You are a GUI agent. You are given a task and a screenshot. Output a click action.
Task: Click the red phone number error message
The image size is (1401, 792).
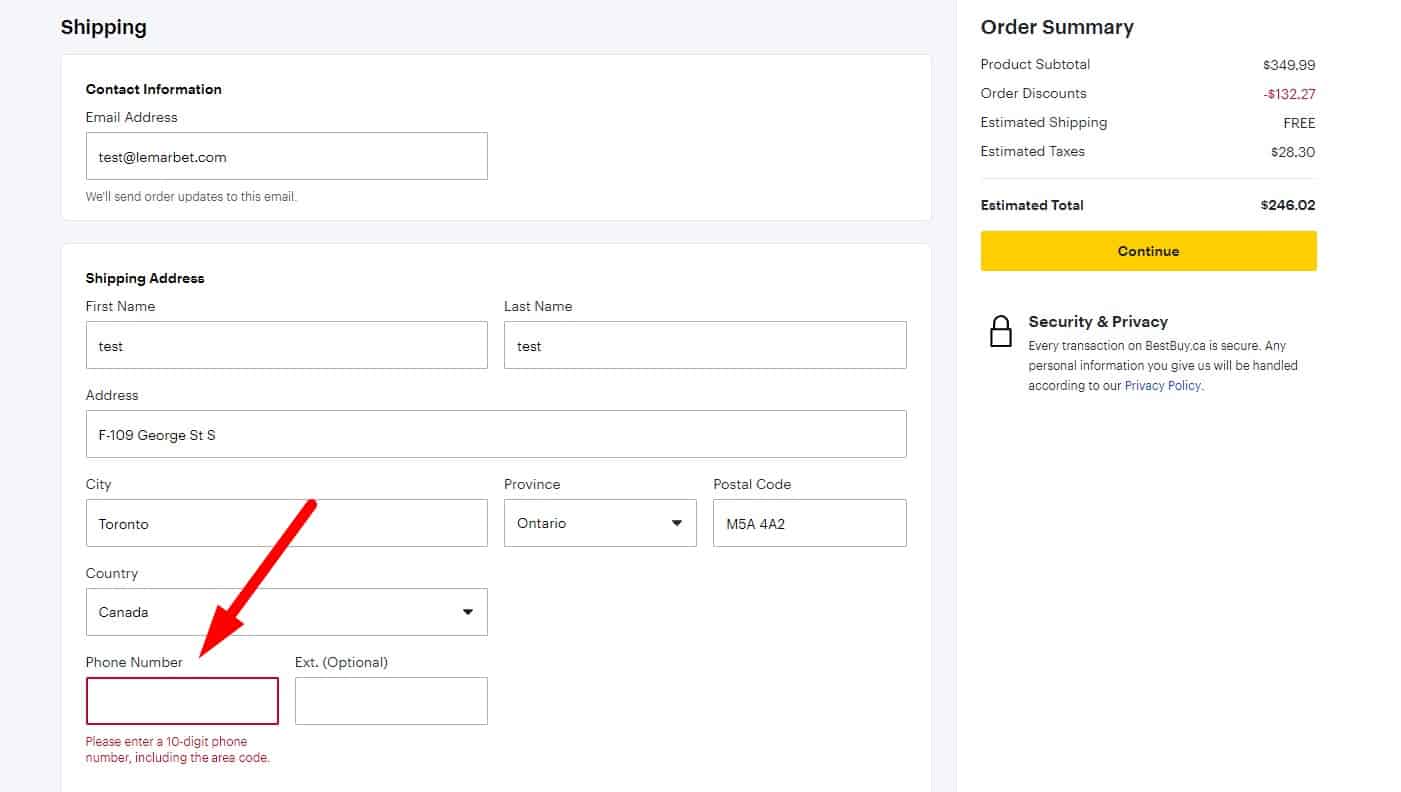177,750
